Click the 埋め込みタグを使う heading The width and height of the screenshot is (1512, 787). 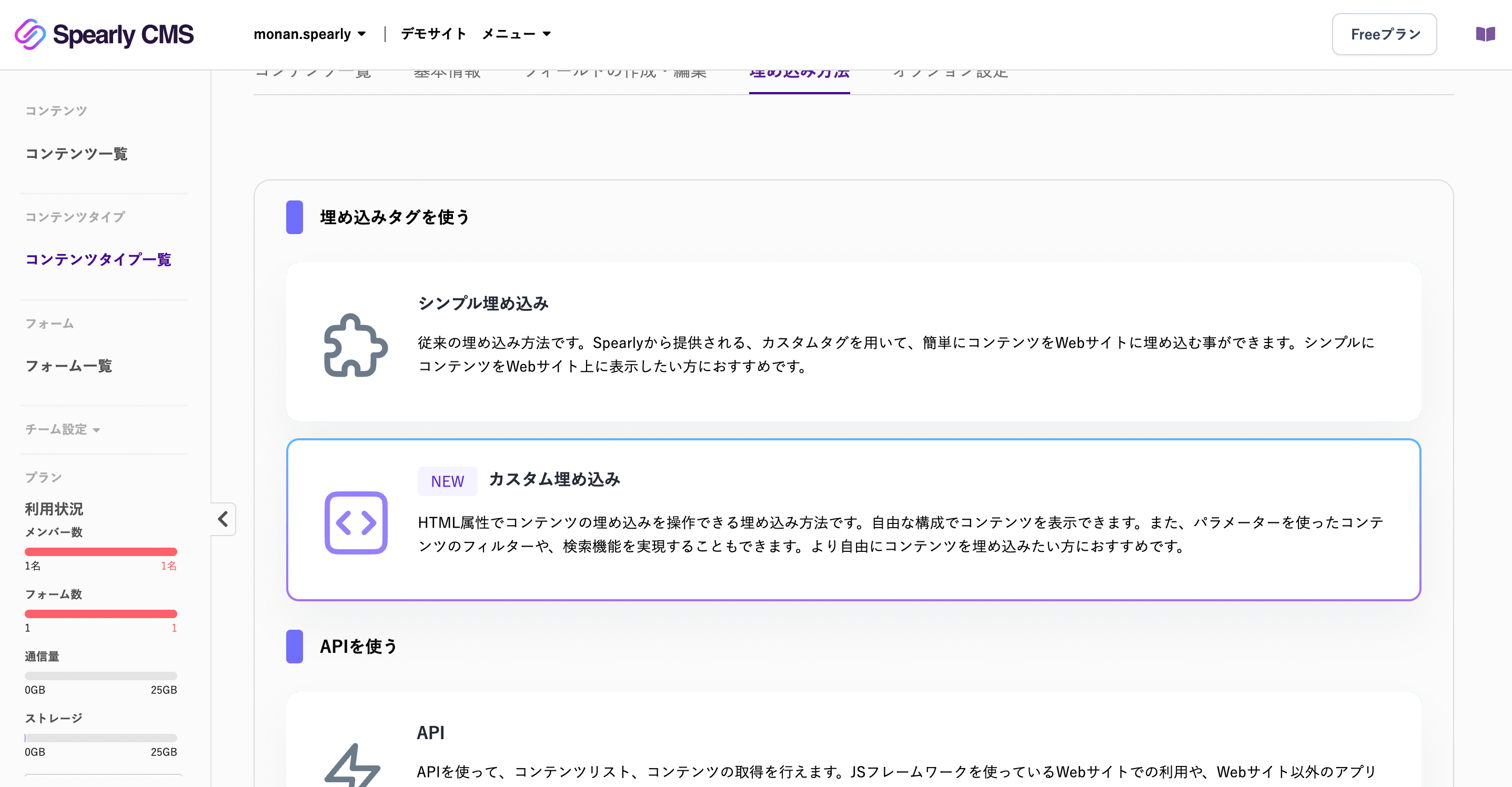coord(395,217)
